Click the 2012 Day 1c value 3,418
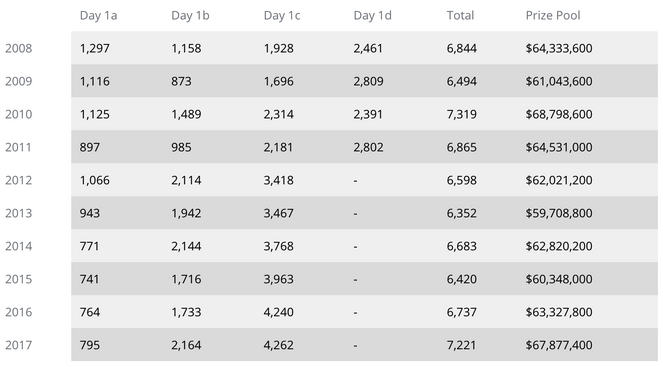 [x=279, y=180]
